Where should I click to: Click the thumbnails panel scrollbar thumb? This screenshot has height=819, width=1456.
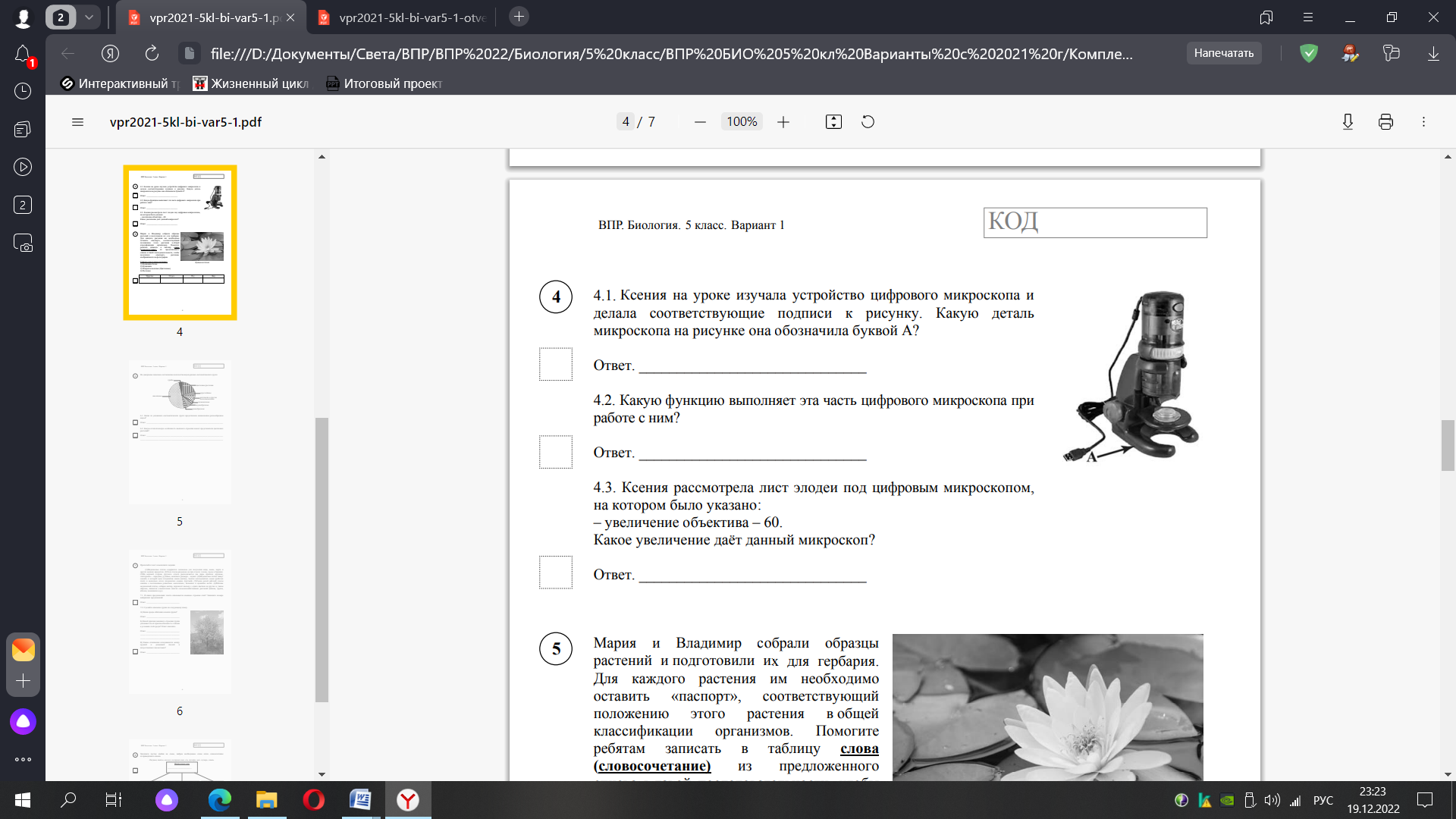[x=322, y=560]
